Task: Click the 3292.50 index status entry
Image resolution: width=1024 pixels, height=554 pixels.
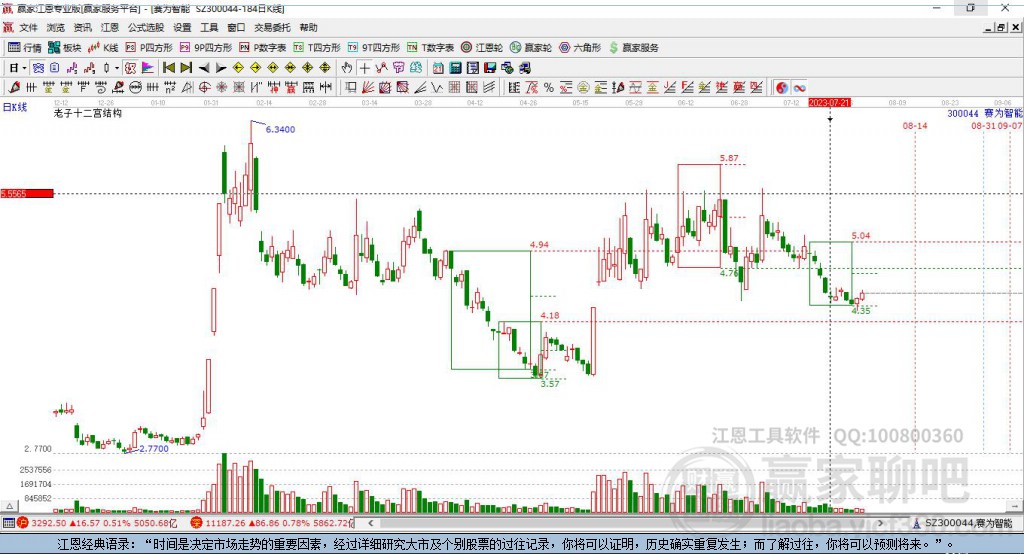Action: click(x=98, y=523)
